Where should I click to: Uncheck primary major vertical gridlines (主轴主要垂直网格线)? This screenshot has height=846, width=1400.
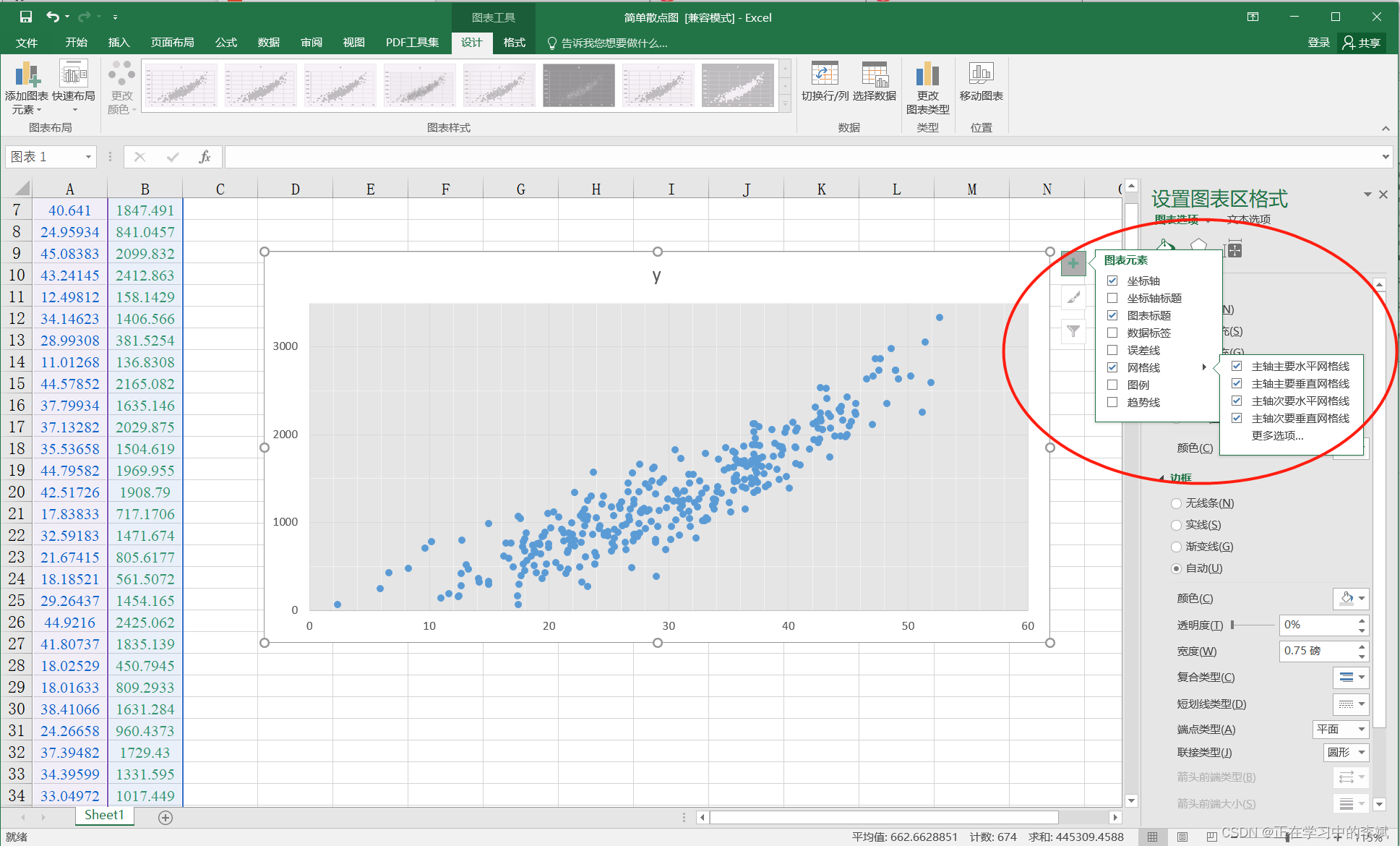pos(1237,383)
